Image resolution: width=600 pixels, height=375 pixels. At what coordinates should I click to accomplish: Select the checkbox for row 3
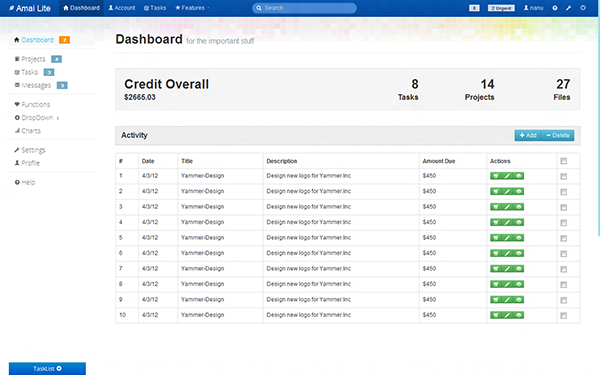[x=563, y=207]
